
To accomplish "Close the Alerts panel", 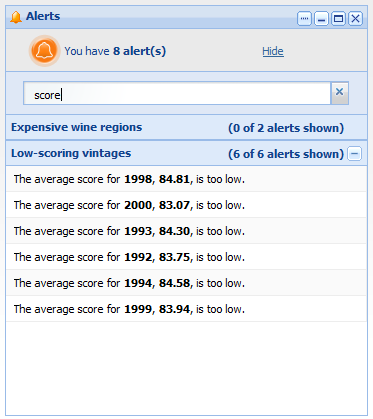I will tap(355, 19).
